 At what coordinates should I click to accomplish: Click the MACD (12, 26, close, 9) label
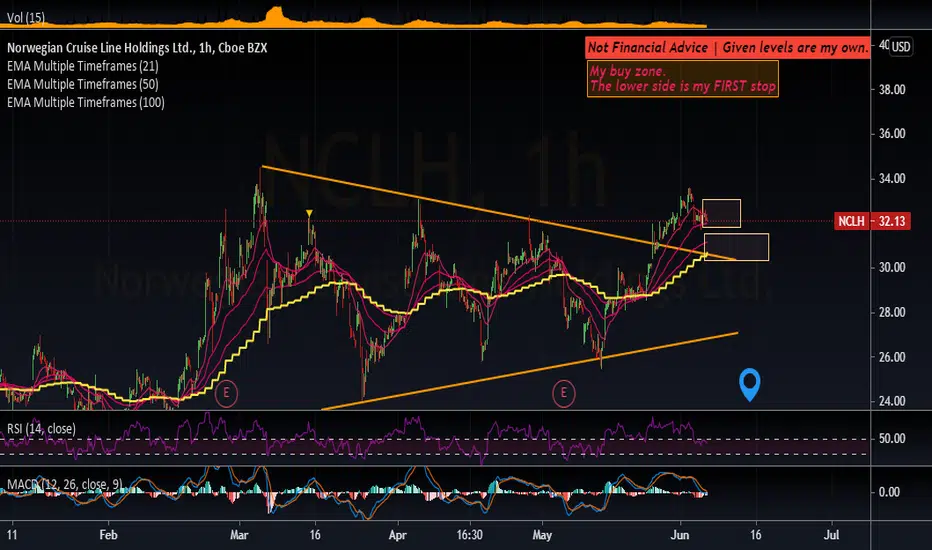pyautogui.click(x=65, y=484)
